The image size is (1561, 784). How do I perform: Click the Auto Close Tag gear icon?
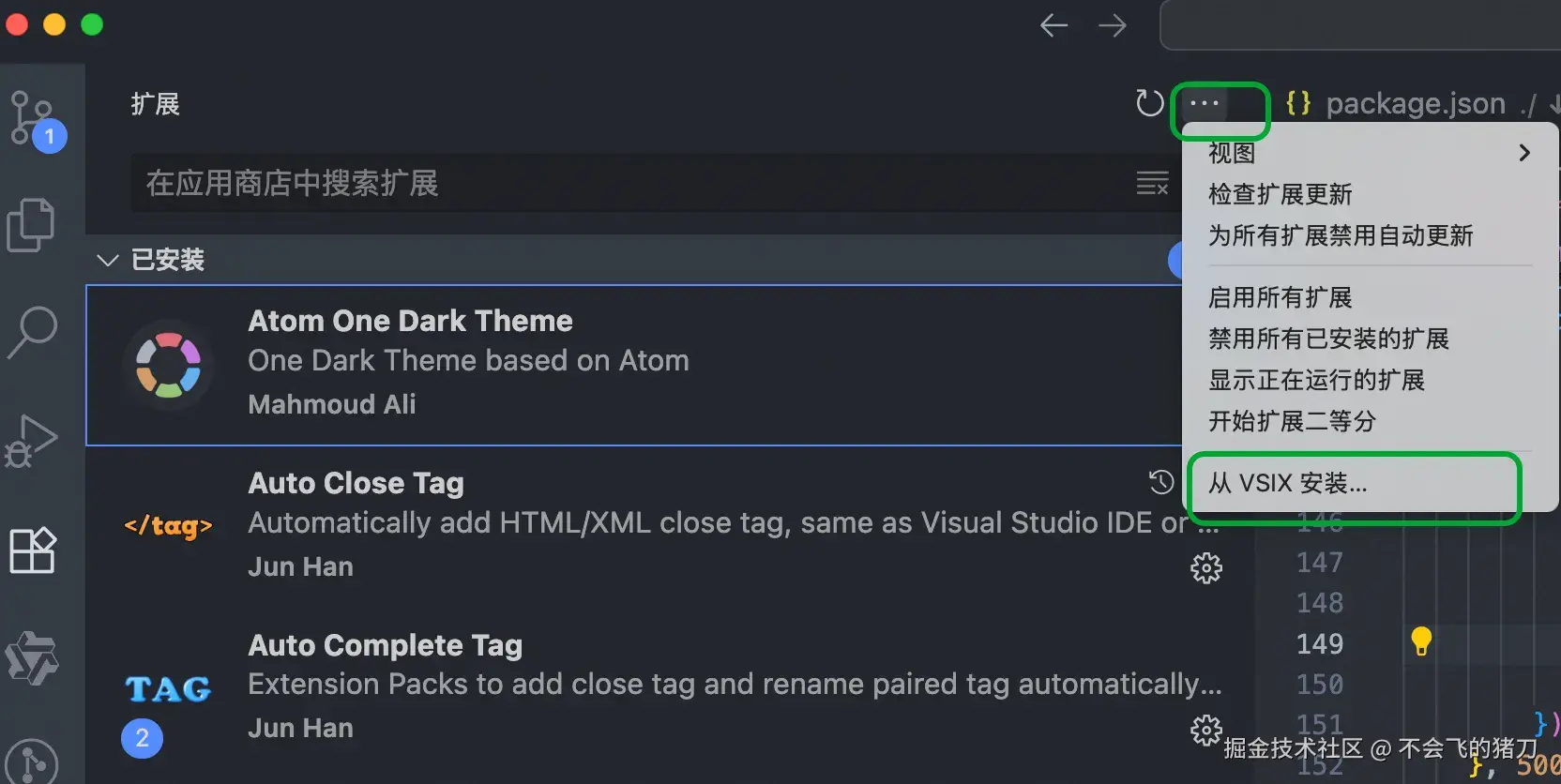(1206, 567)
